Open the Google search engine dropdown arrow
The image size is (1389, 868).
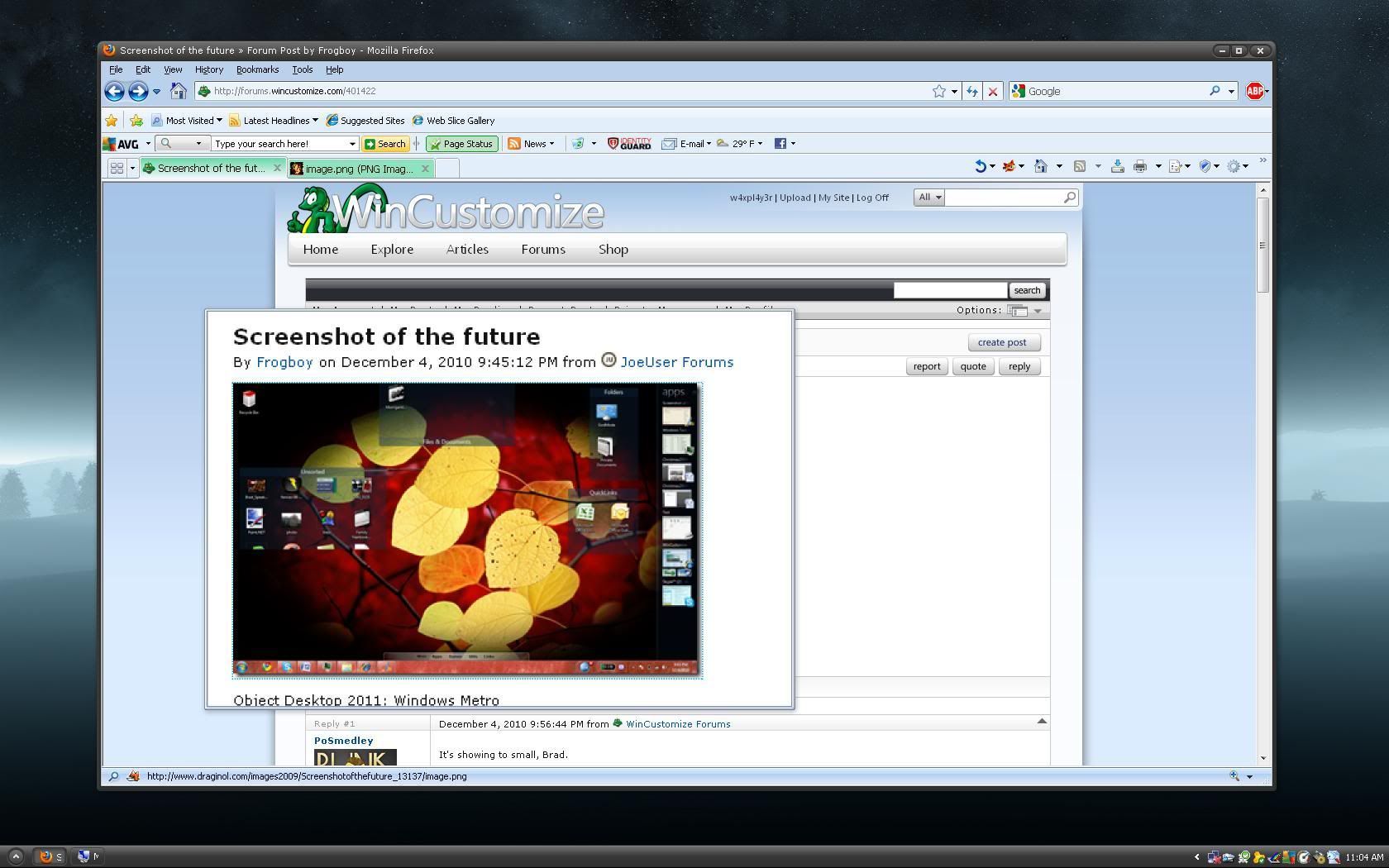click(1231, 92)
